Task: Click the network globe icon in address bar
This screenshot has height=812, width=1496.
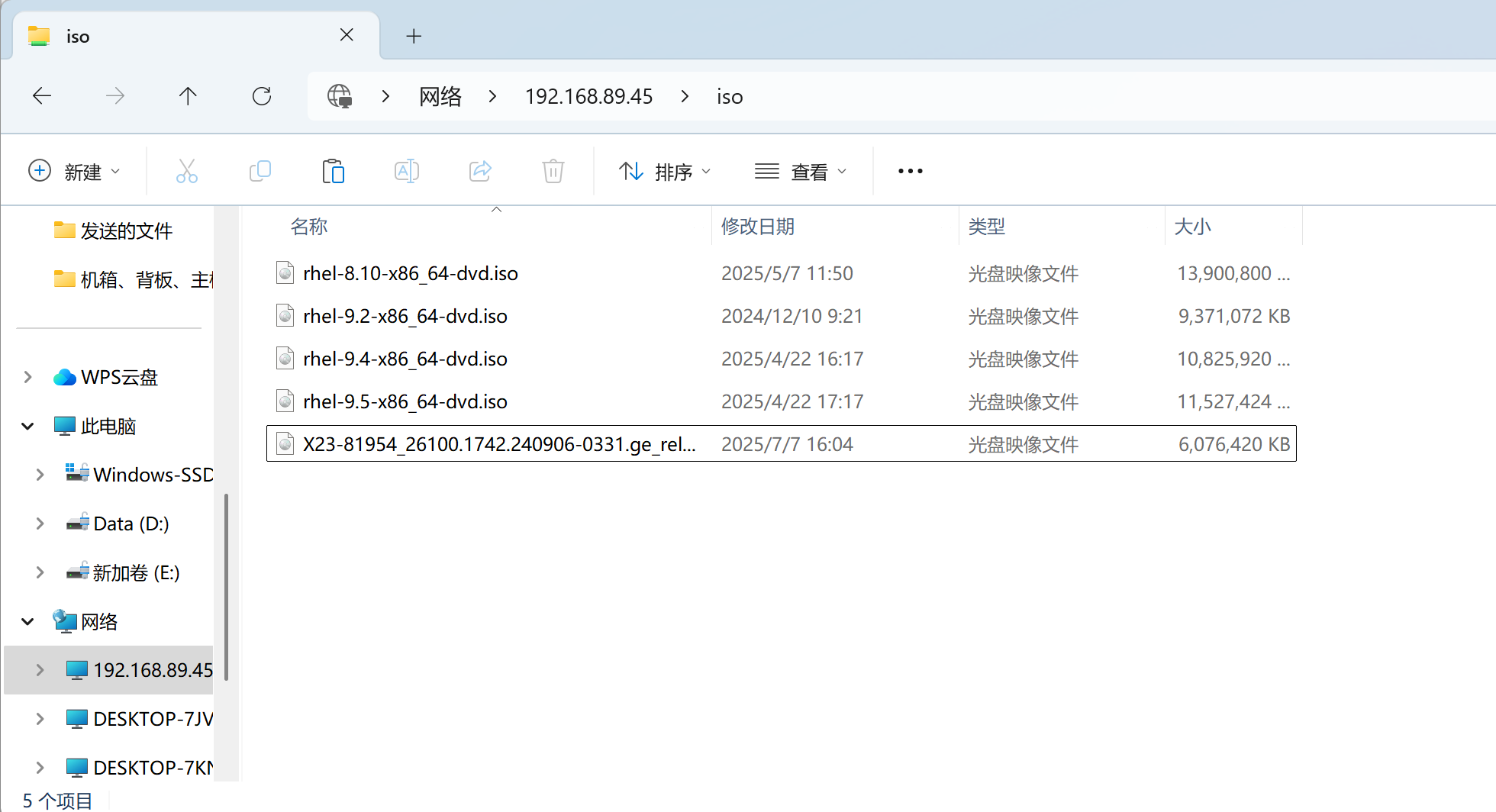Action: [x=340, y=96]
